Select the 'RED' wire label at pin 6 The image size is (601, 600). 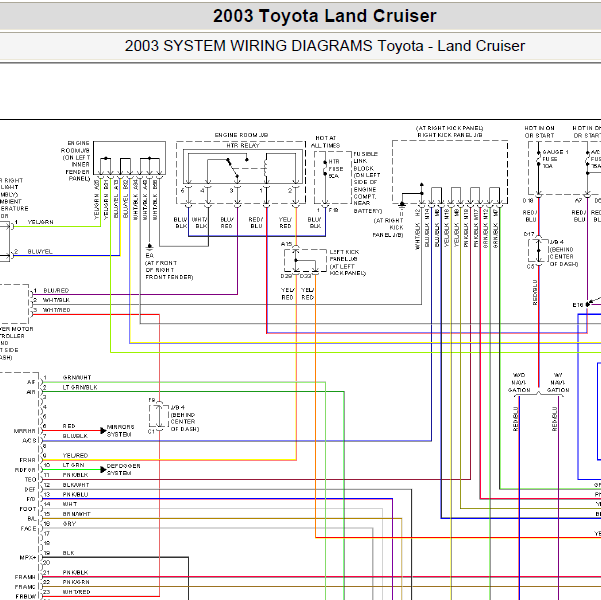69,426
